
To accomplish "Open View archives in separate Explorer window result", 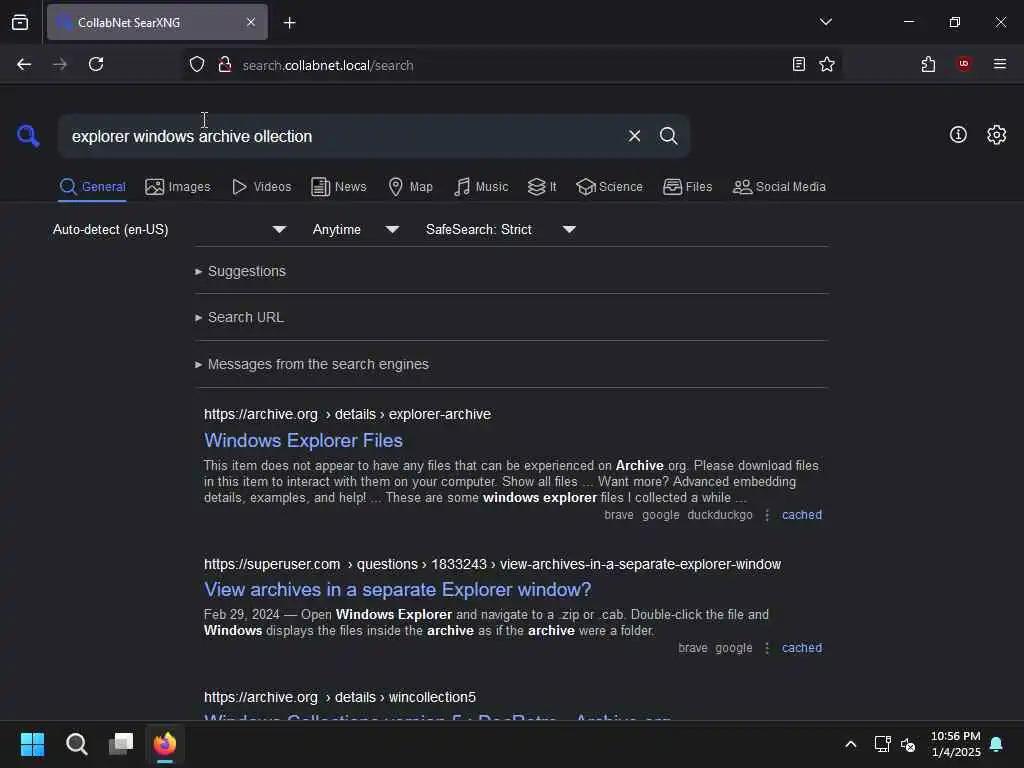I will [397, 590].
